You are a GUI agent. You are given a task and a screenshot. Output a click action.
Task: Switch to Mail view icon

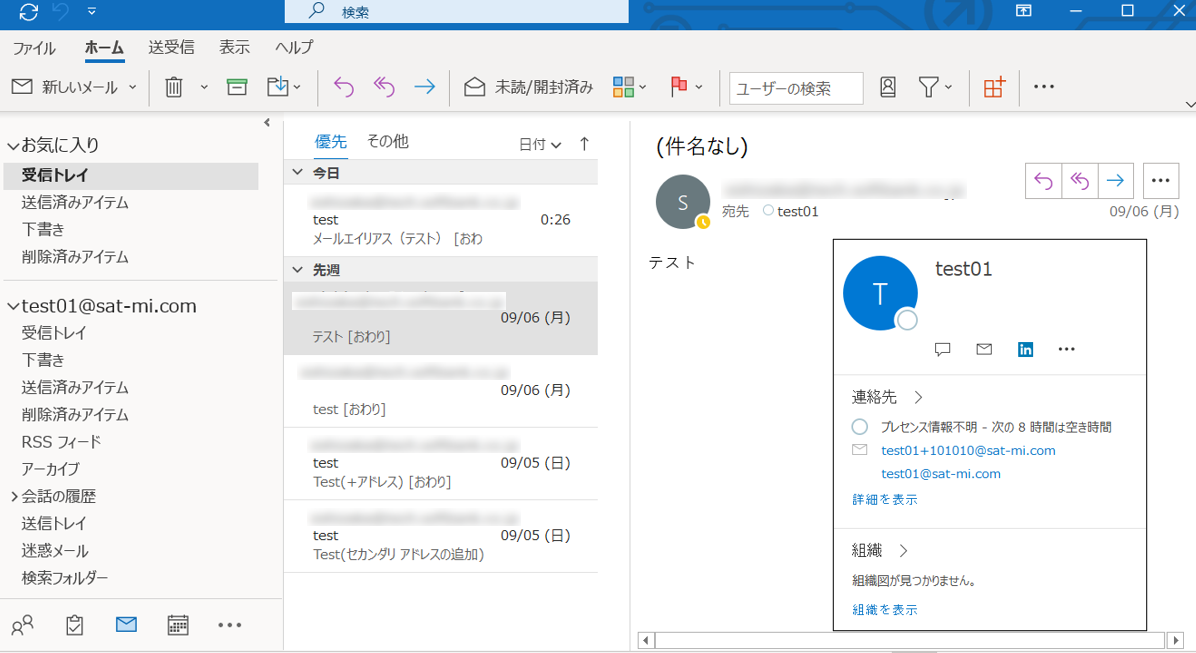[x=126, y=625]
